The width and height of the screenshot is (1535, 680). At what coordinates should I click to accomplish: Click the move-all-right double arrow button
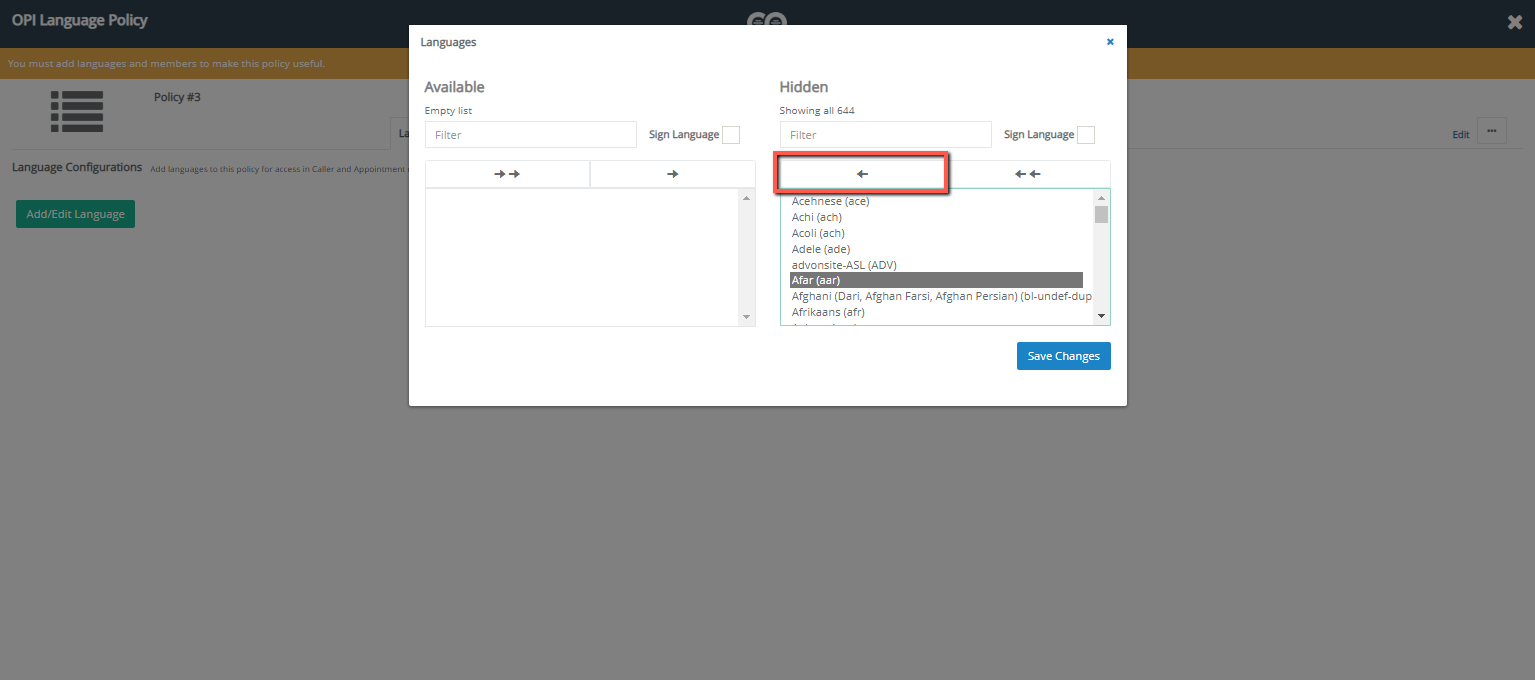[x=507, y=174]
